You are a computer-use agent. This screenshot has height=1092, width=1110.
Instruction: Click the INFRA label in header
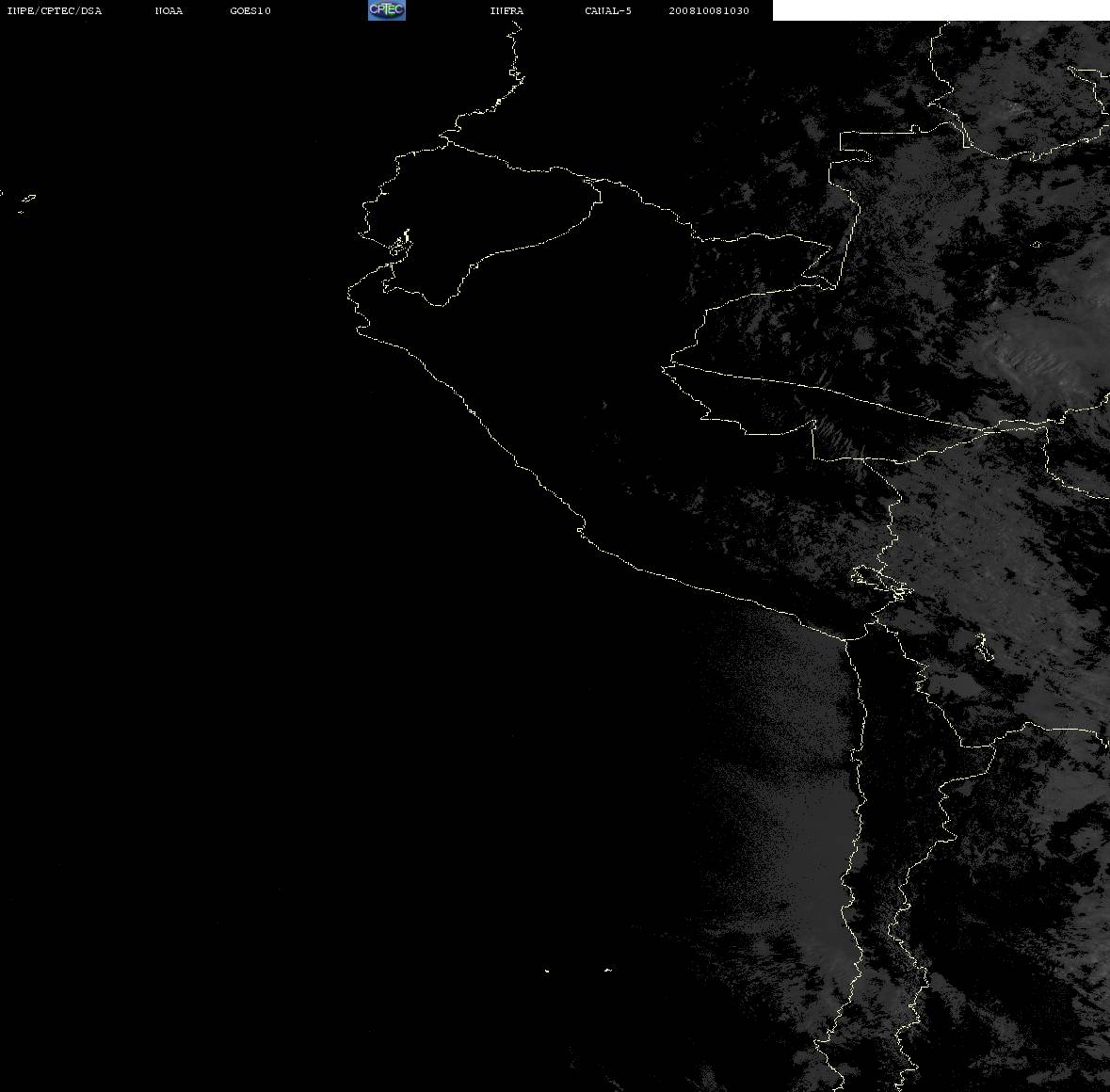pyautogui.click(x=507, y=10)
